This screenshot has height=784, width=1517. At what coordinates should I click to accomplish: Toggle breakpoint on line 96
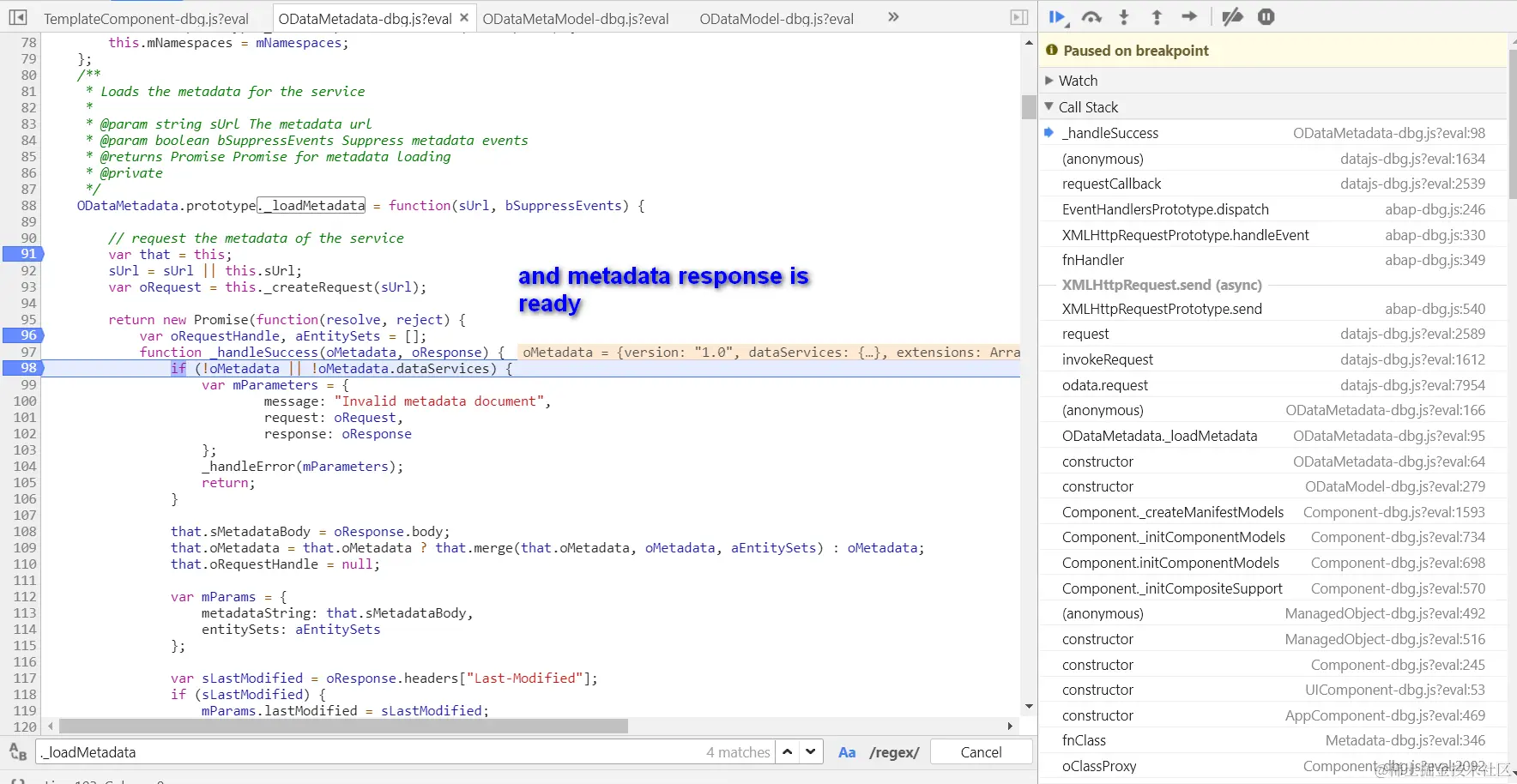pyautogui.click(x=23, y=336)
